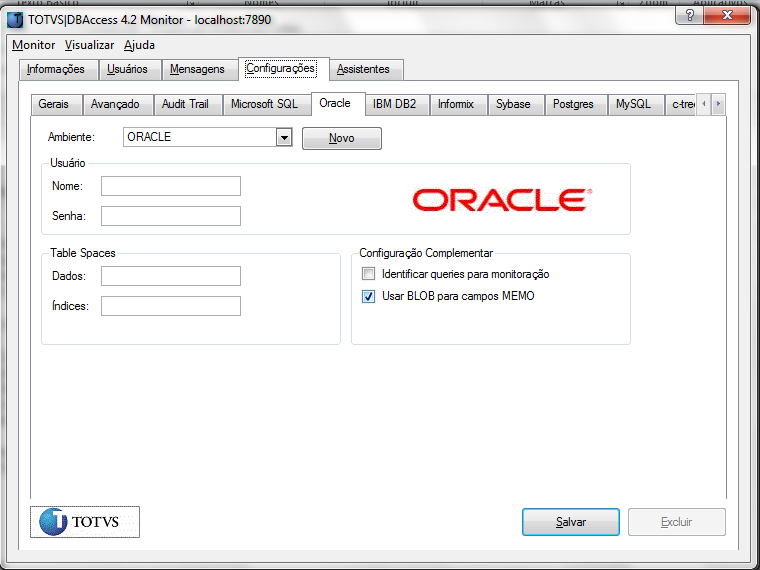Image resolution: width=760 pixels, height=570 pixels.
Task: Open the MySQL tab
Action: tap(635, 104)
